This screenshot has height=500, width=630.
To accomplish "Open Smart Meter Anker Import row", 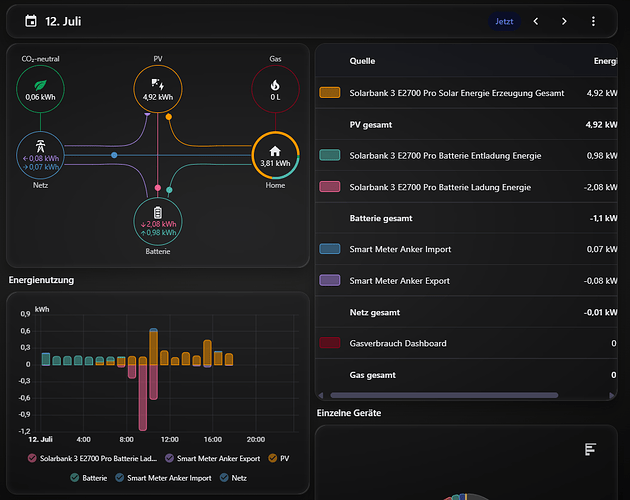I will (x=466, y=249).
